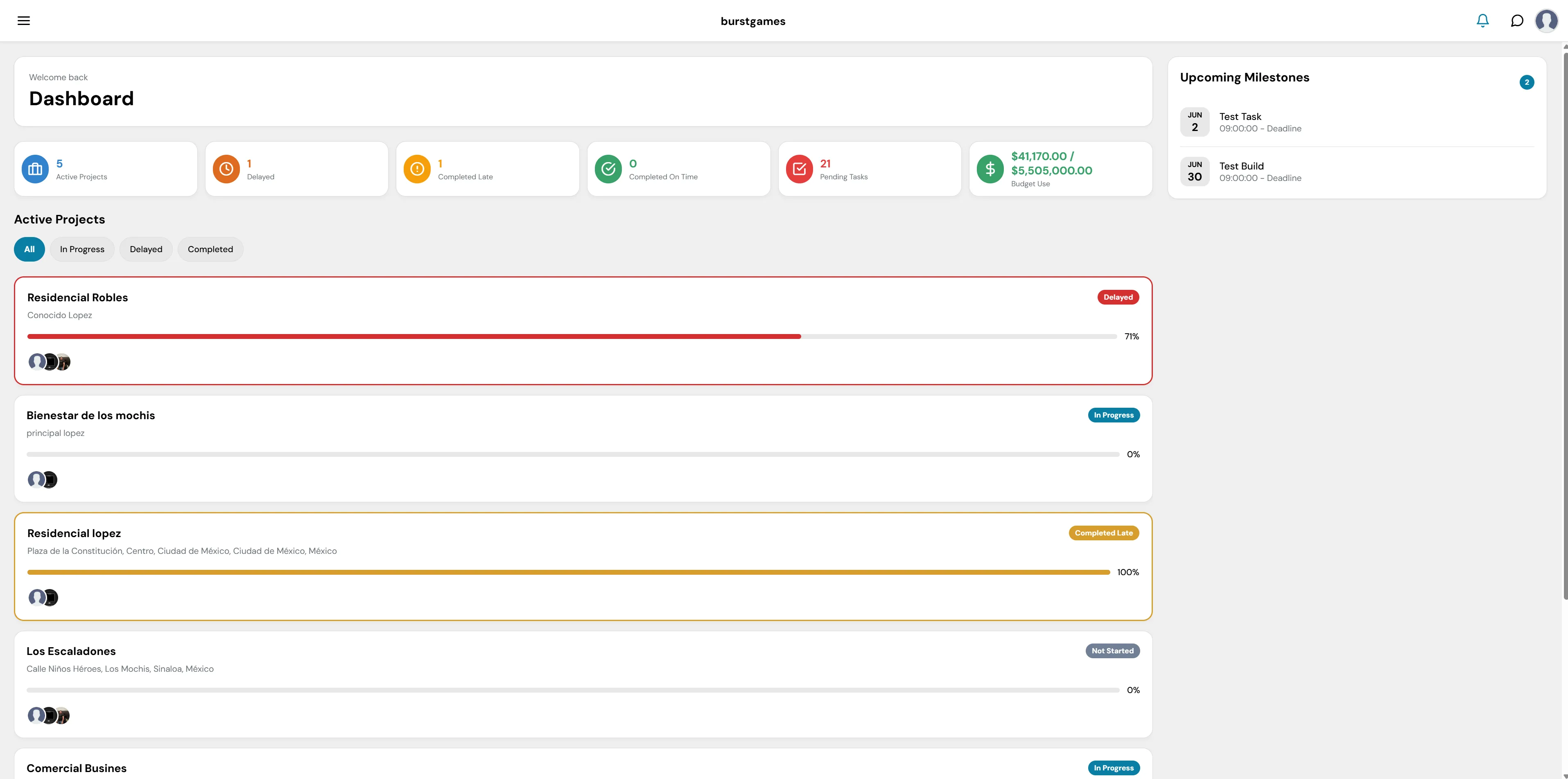Open the user profile avatar
The image size is (1568, 779).
pos(1547,21)
